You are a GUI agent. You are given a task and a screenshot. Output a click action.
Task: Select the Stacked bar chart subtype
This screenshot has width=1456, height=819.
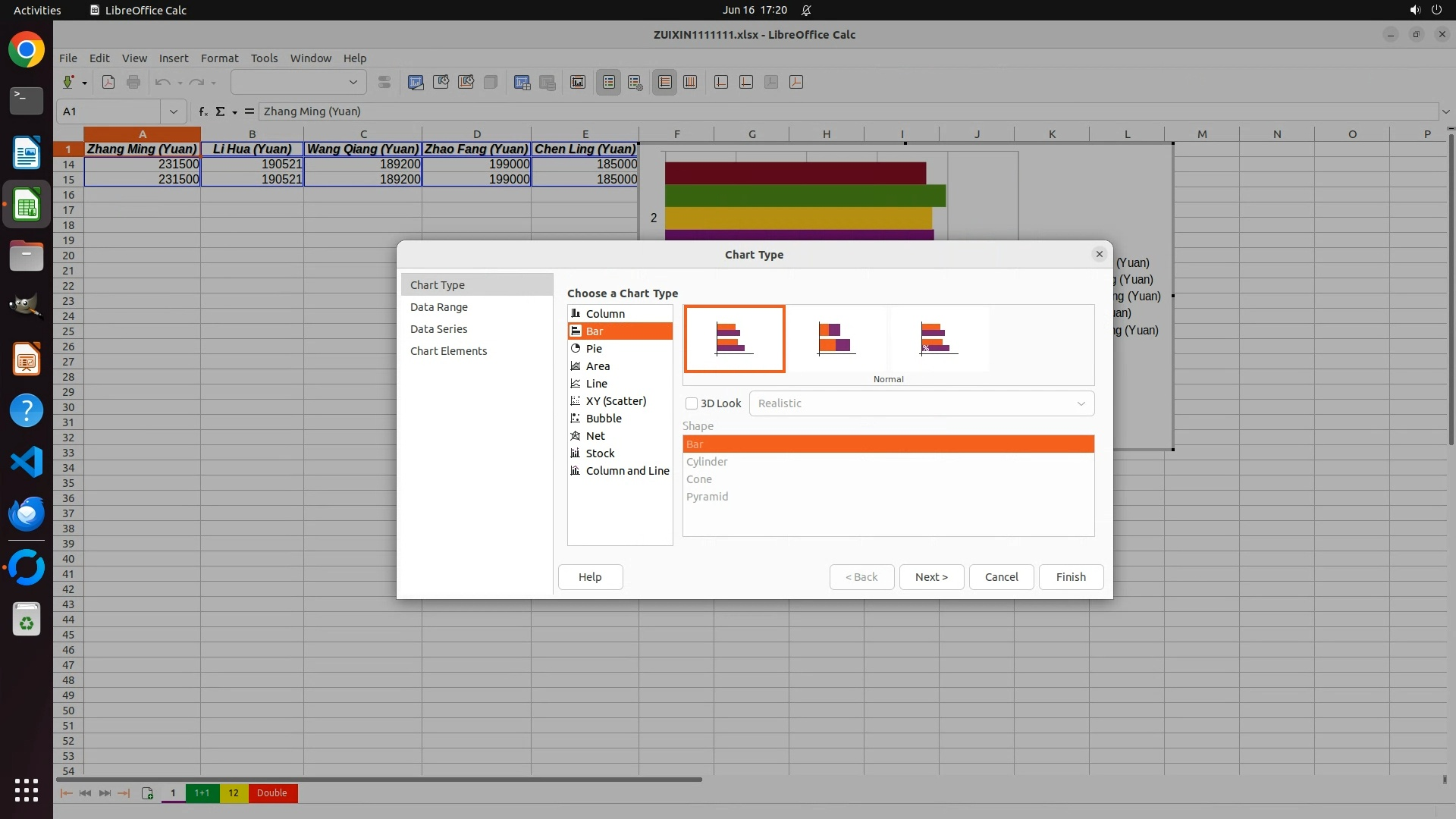[x=836, y=338]
